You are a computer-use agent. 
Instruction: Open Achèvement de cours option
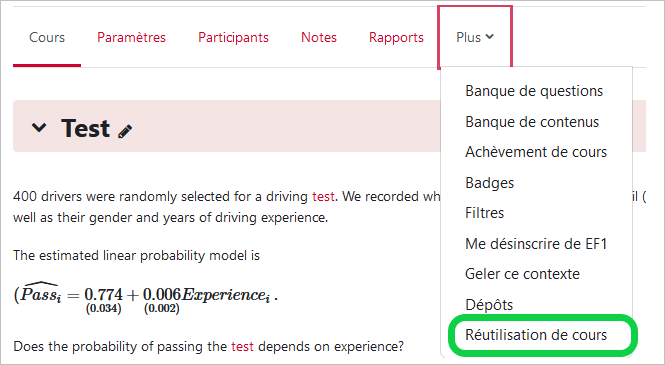536,152
